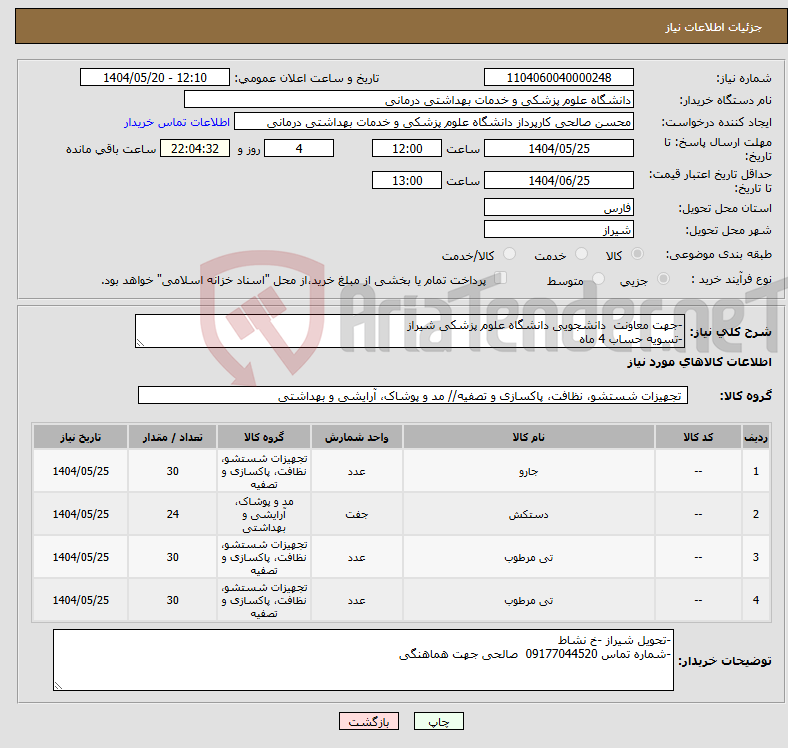The image size is (788, 748).
Task: Choose the کالا/خدمت radio option
Action: [510, 255]
